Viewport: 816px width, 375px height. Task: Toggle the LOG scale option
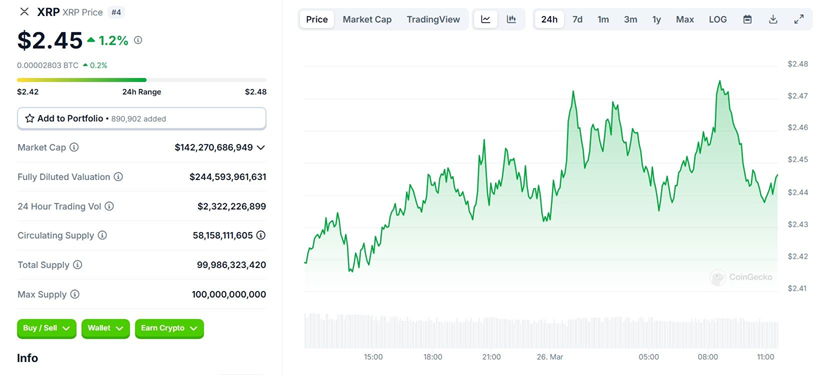[718, 20]
